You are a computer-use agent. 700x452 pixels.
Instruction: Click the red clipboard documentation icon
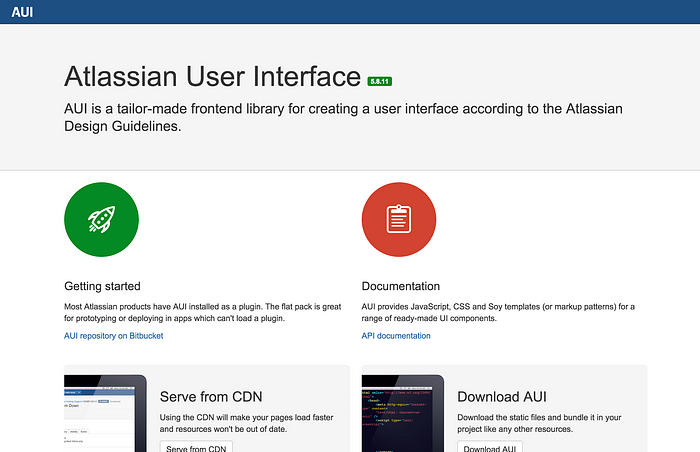point(399,219)
